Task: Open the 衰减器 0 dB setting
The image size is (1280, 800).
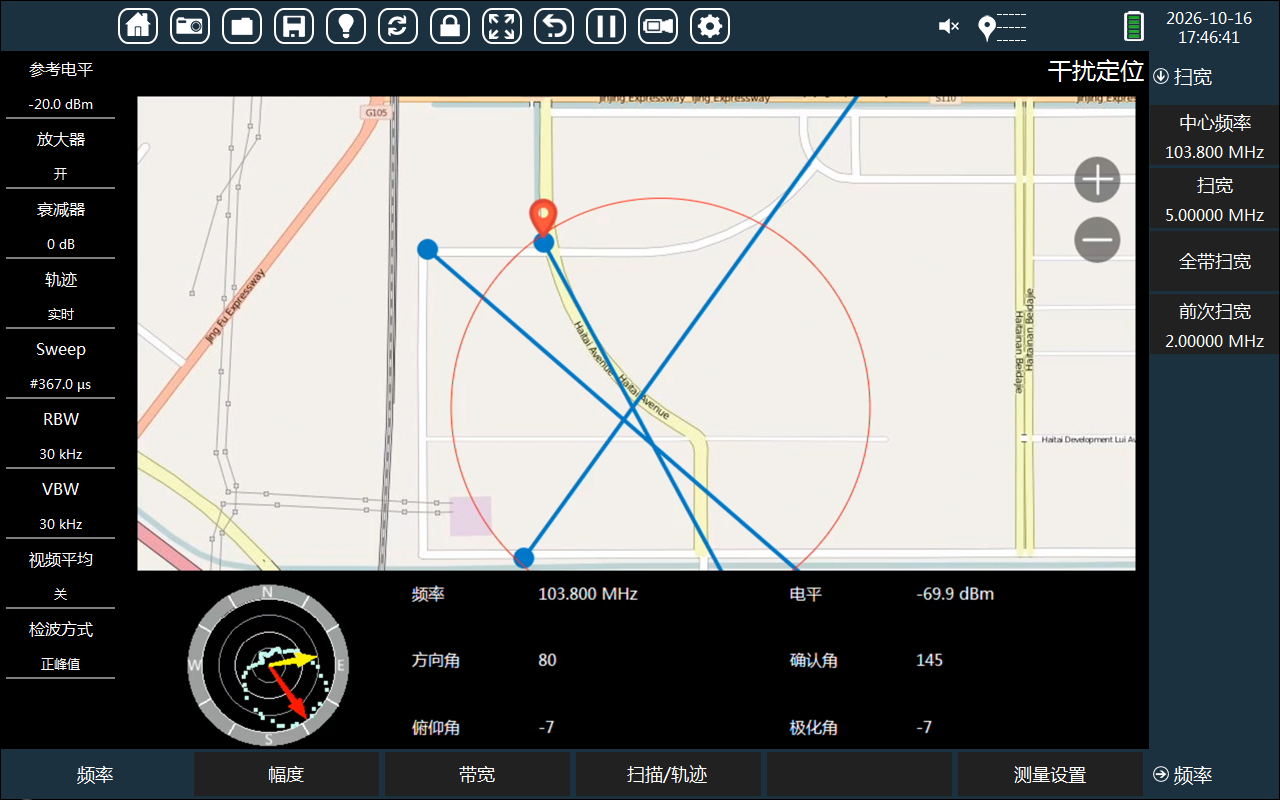Action: pos(61,226)
